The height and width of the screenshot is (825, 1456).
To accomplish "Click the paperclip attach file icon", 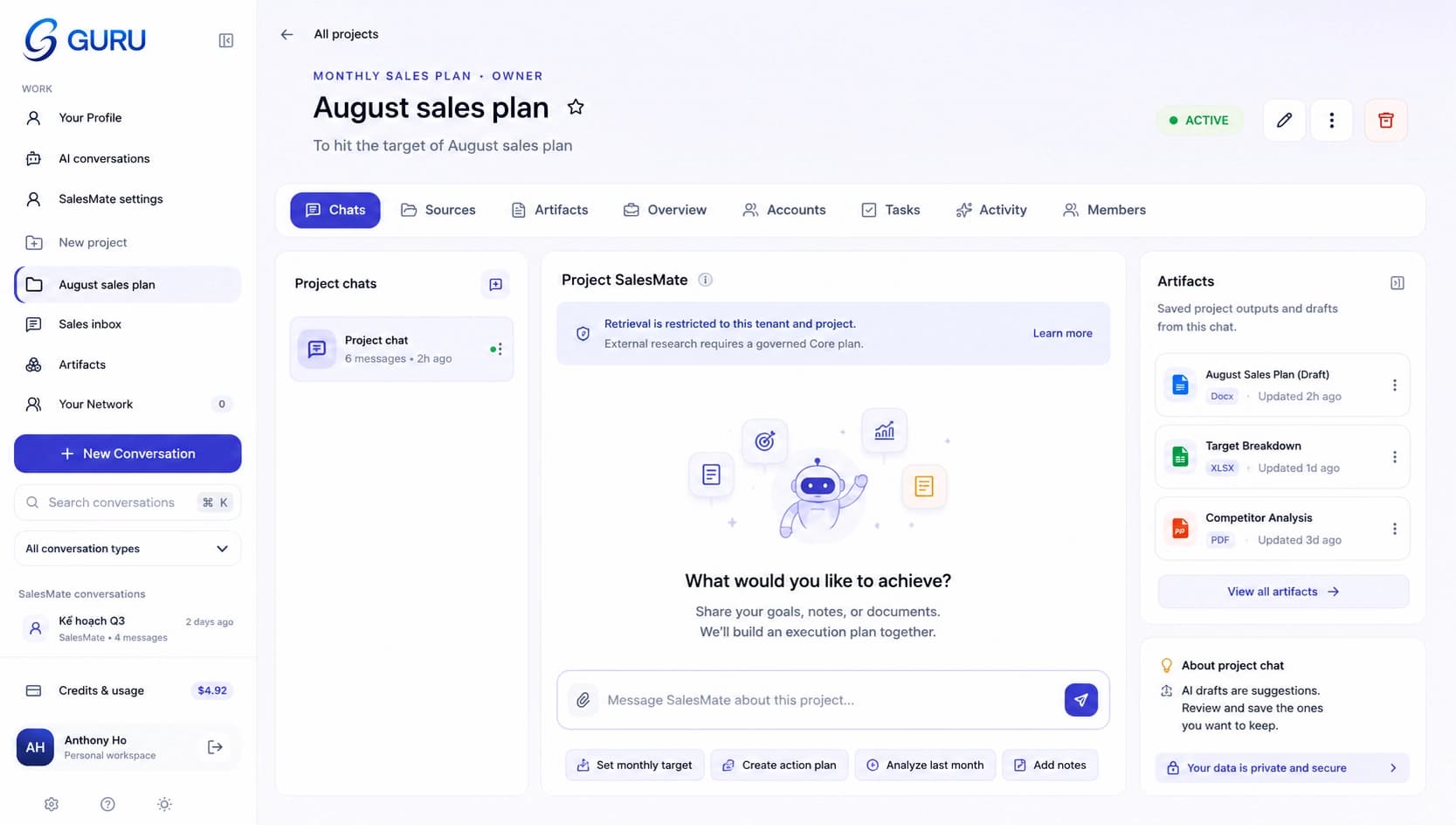I will (x=583, y=700).
